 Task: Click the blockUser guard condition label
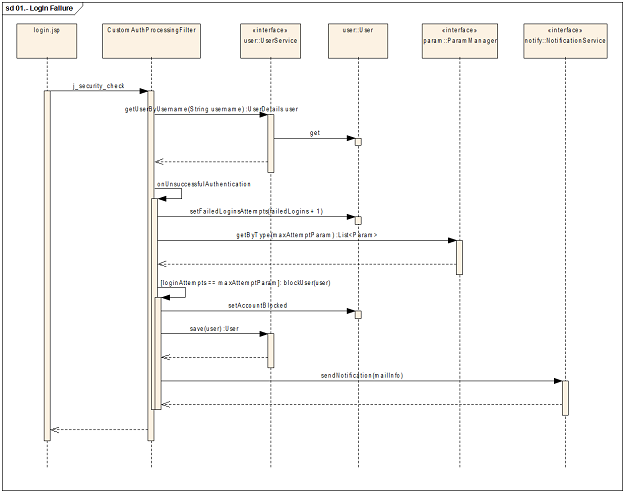click(x=245, y=283)
